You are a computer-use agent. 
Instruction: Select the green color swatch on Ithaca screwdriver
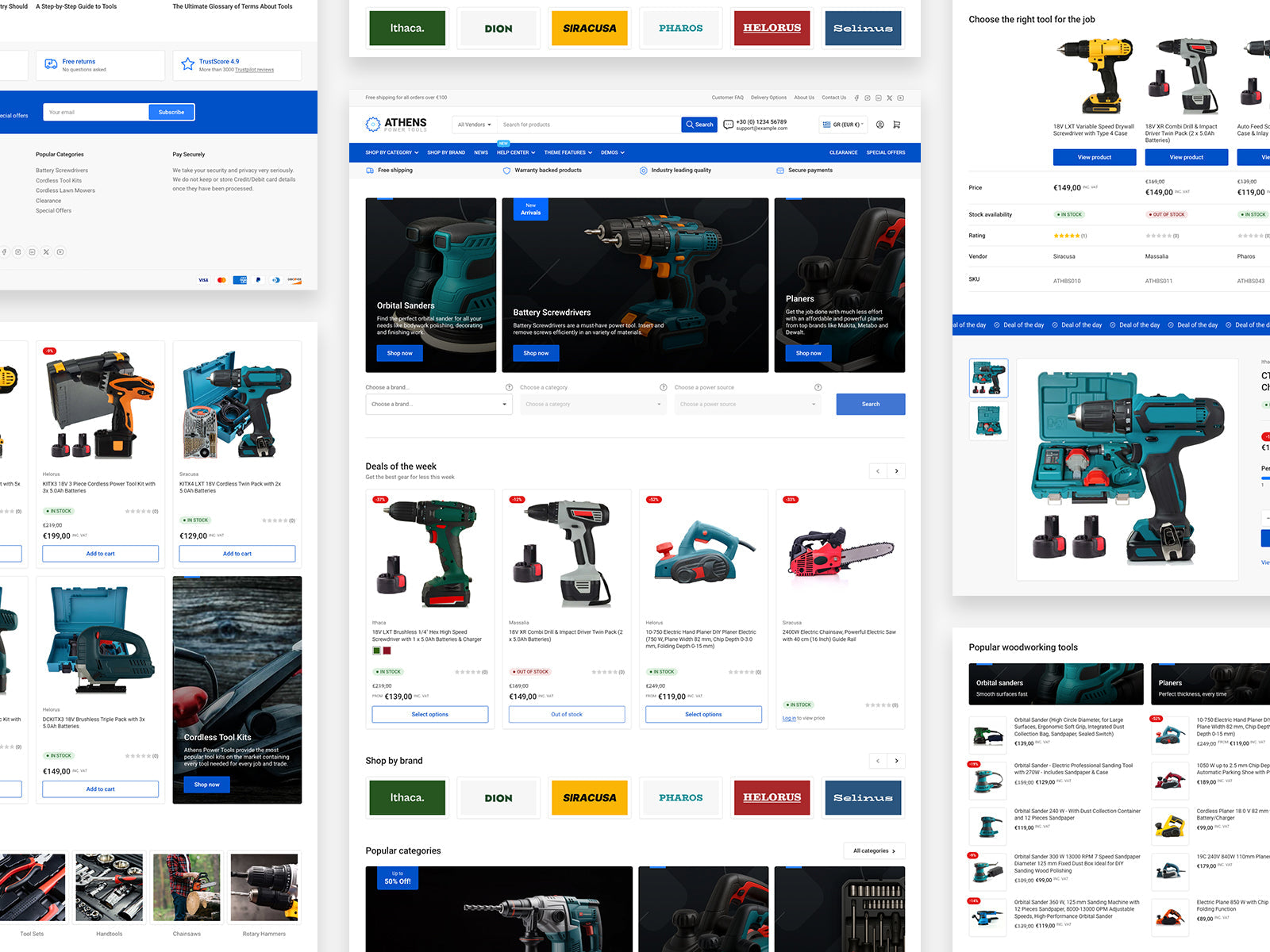point(377,651)
